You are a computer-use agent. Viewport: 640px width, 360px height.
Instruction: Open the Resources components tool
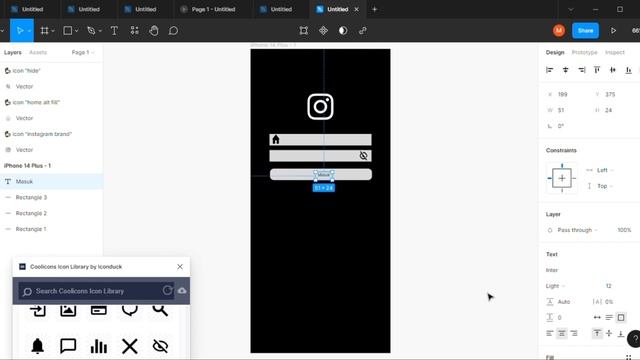click(134, 31)
